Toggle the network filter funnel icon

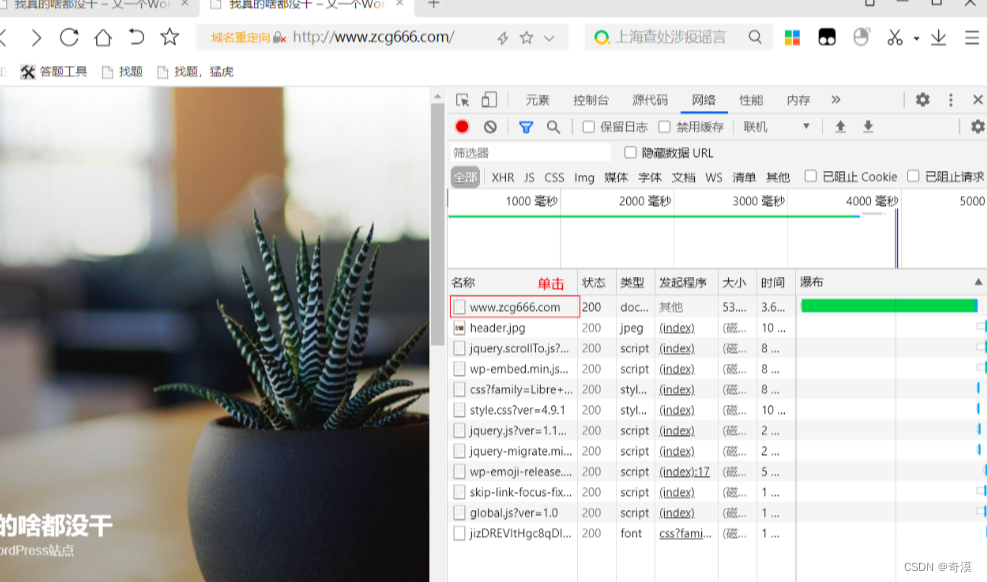(526, 127)
